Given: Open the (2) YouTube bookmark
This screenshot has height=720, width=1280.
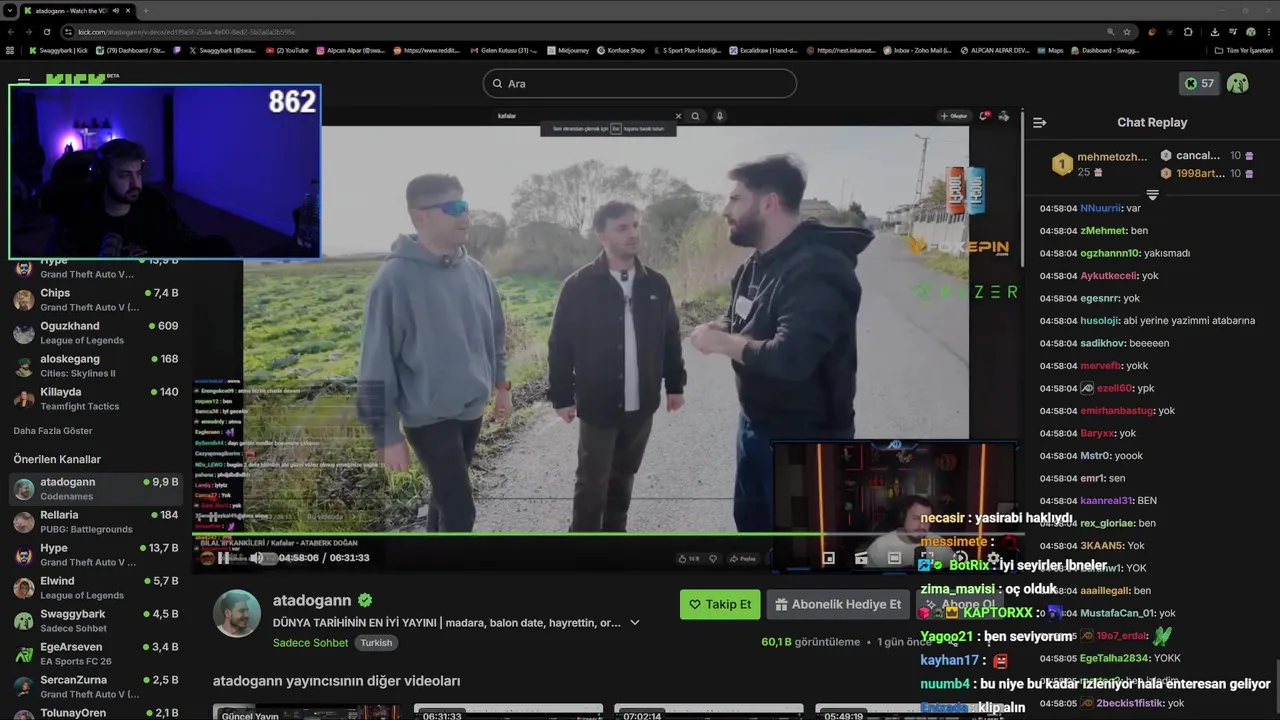Looking at the screenshot, I should tap(286, 50).
